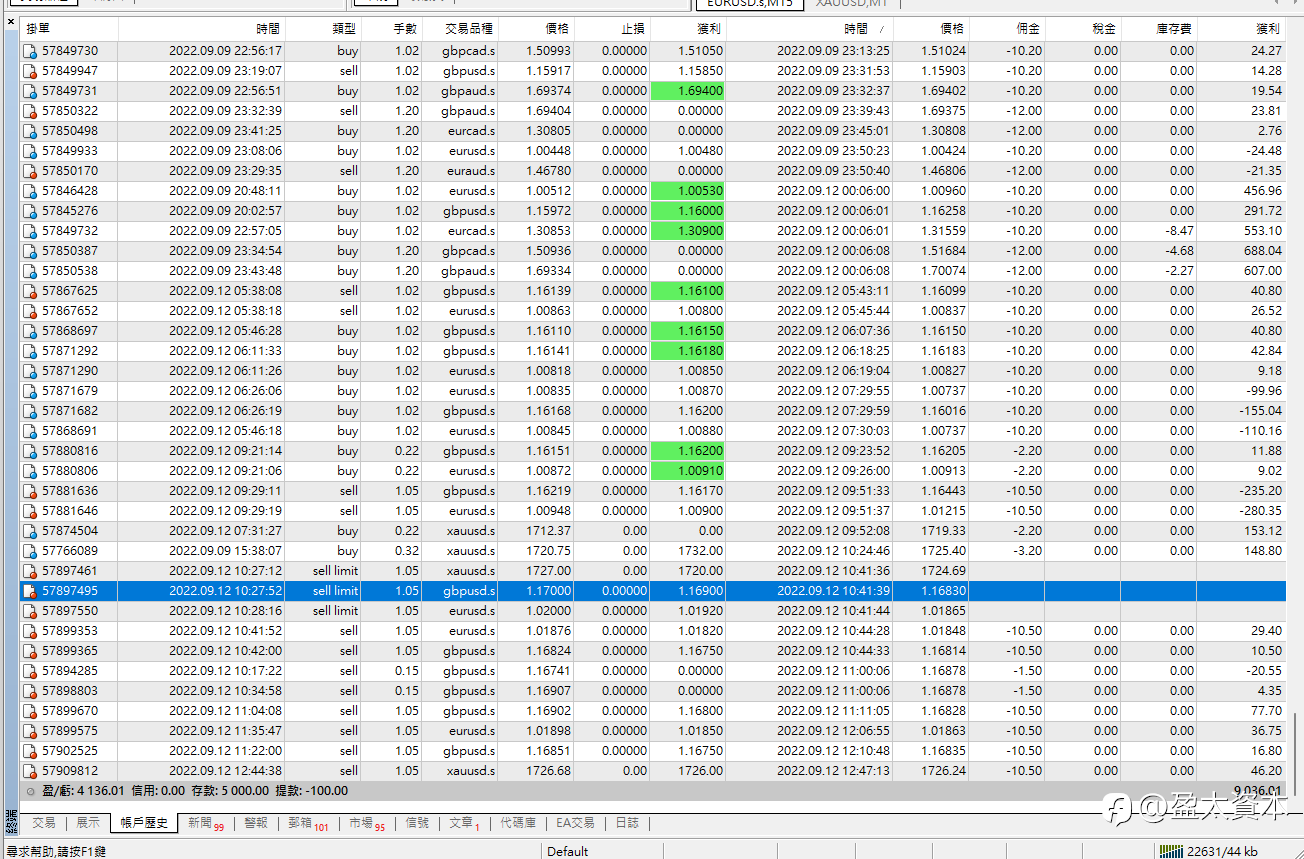Image resolution: width=1304 pixels, height=859 pixels.
Task: Sort by the 掛單 column header
Action: tap(39, 30)
